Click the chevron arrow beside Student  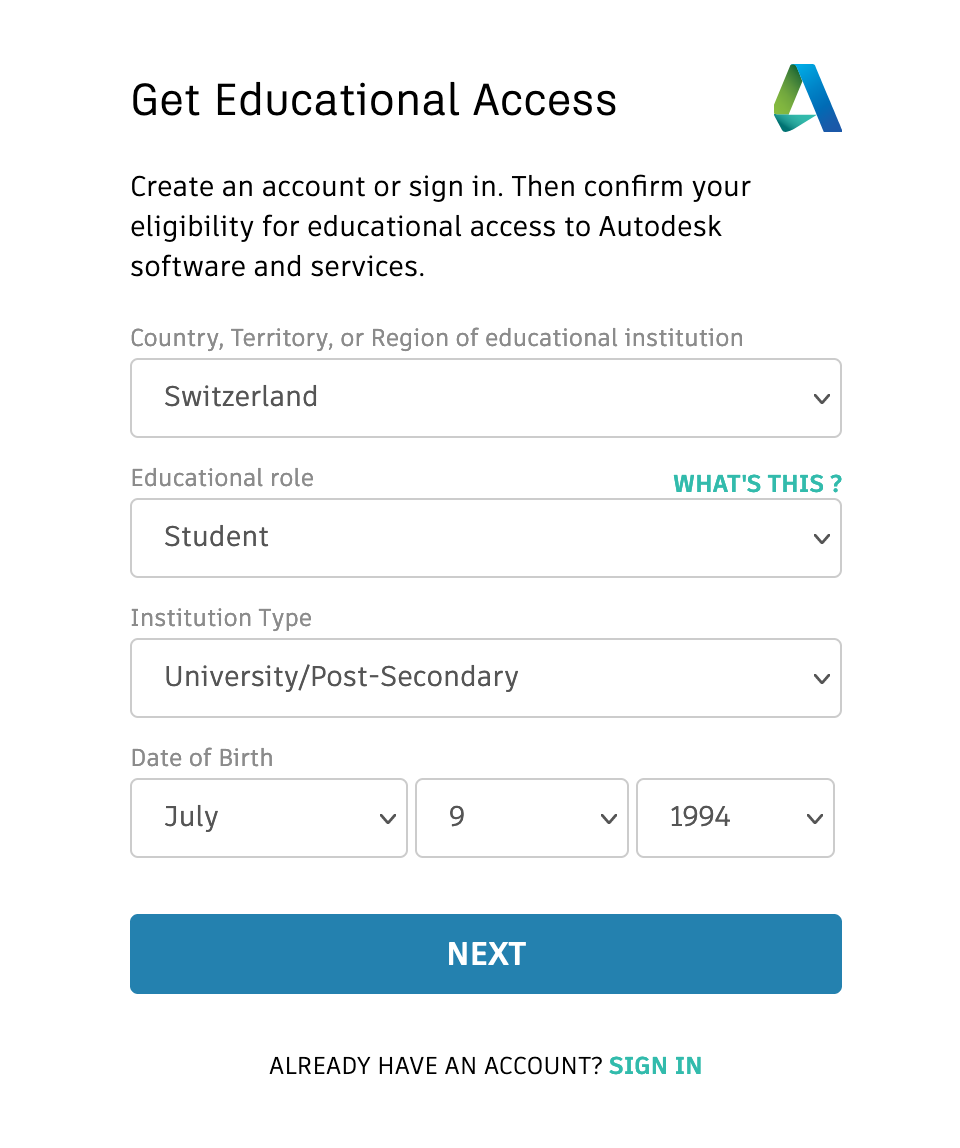tap(821, 538)
